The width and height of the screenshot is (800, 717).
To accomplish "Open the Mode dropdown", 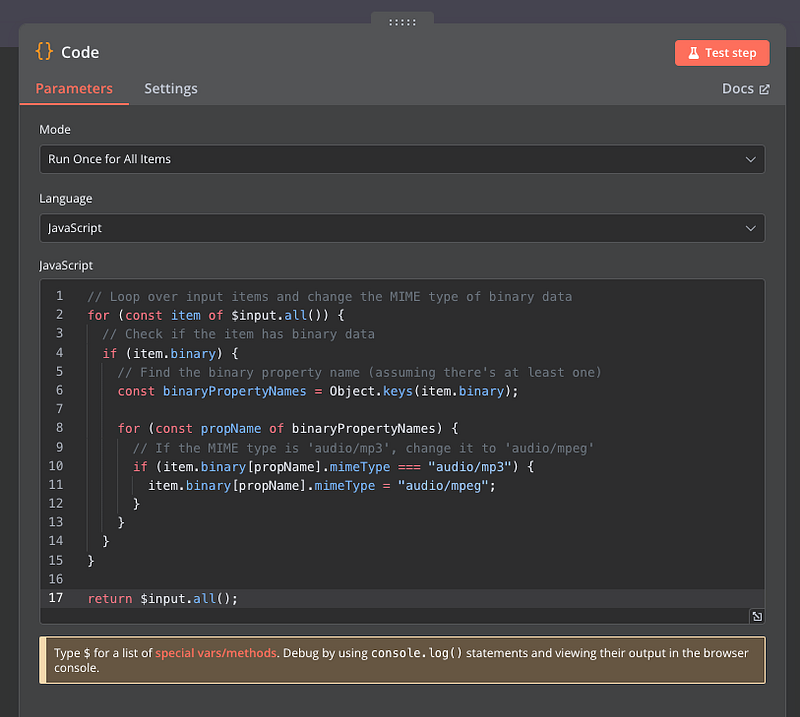I will [x=402, y=159].
